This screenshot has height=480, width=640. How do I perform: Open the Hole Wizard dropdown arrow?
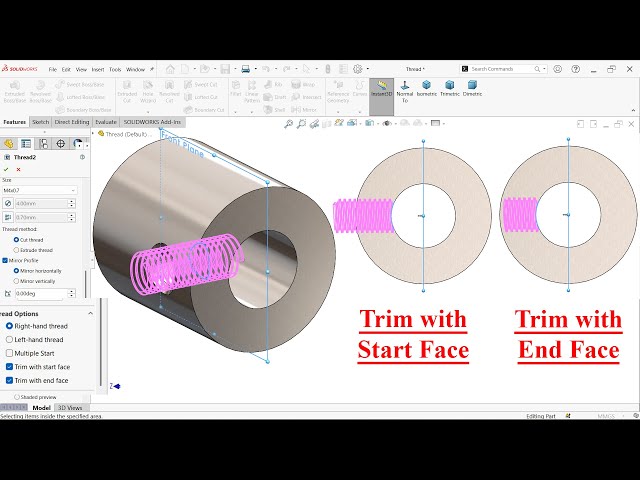[x=148, y=111]
